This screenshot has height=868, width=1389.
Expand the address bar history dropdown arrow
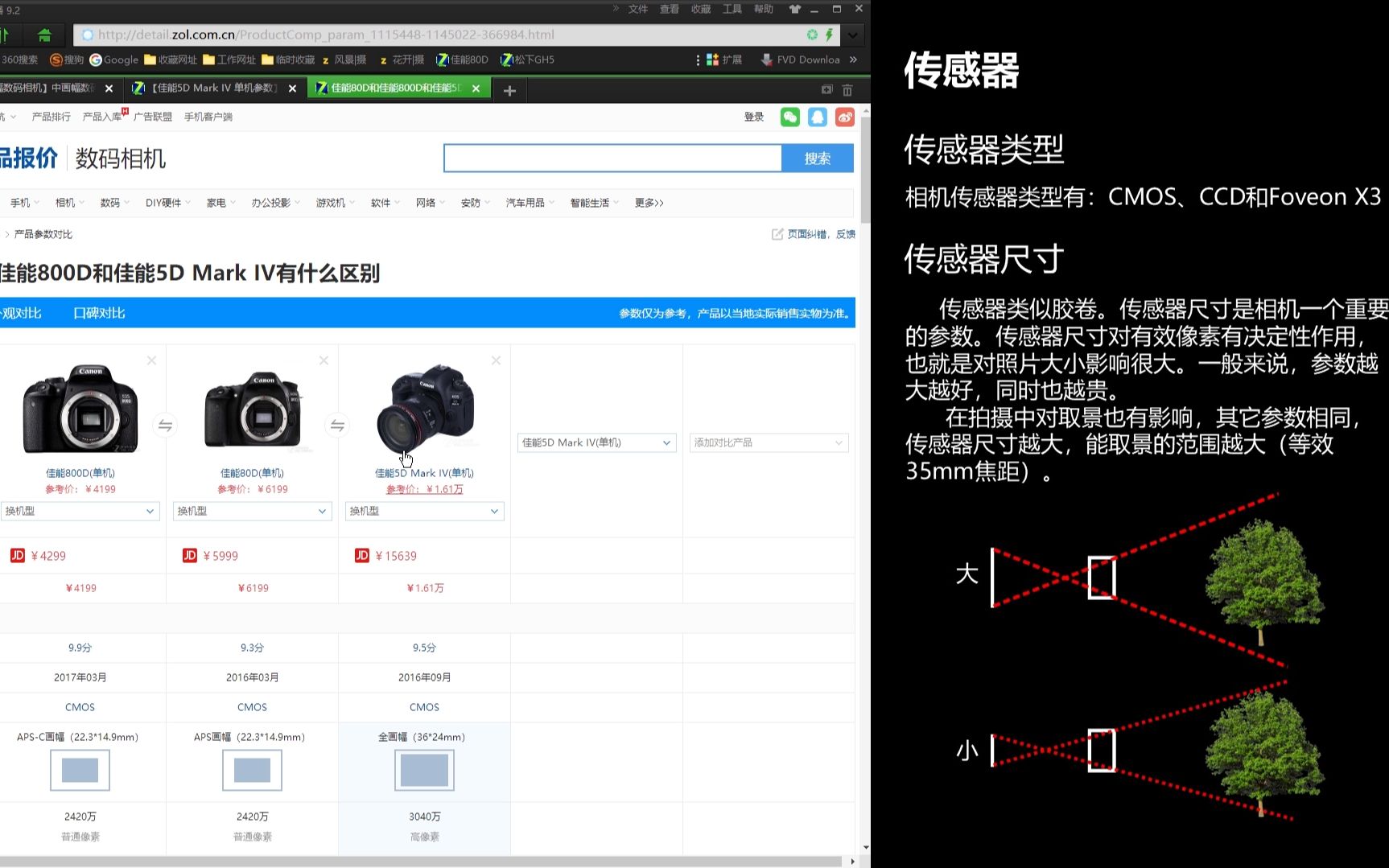[x=852, y=35]
